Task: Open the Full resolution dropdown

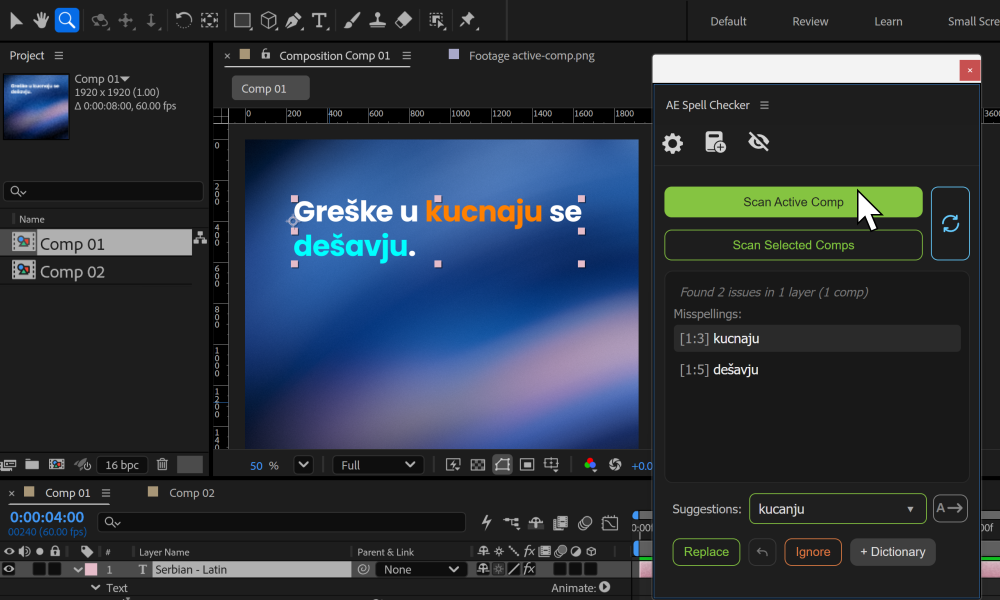Action: point(377,465)
